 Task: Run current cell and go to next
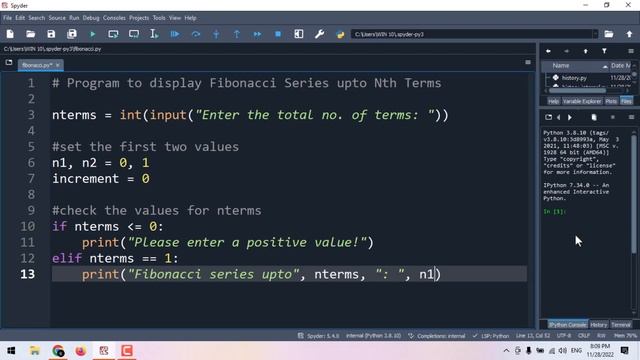point(134,34)
